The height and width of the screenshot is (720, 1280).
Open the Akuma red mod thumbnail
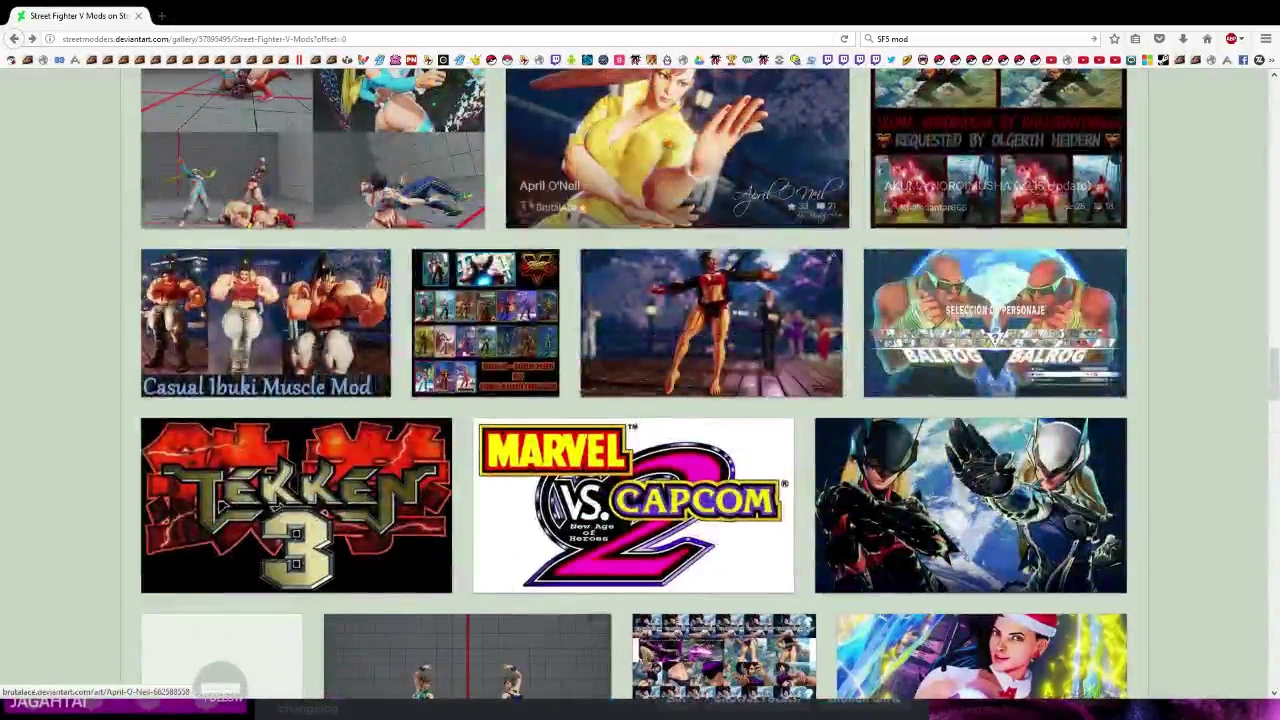point(998,148)
